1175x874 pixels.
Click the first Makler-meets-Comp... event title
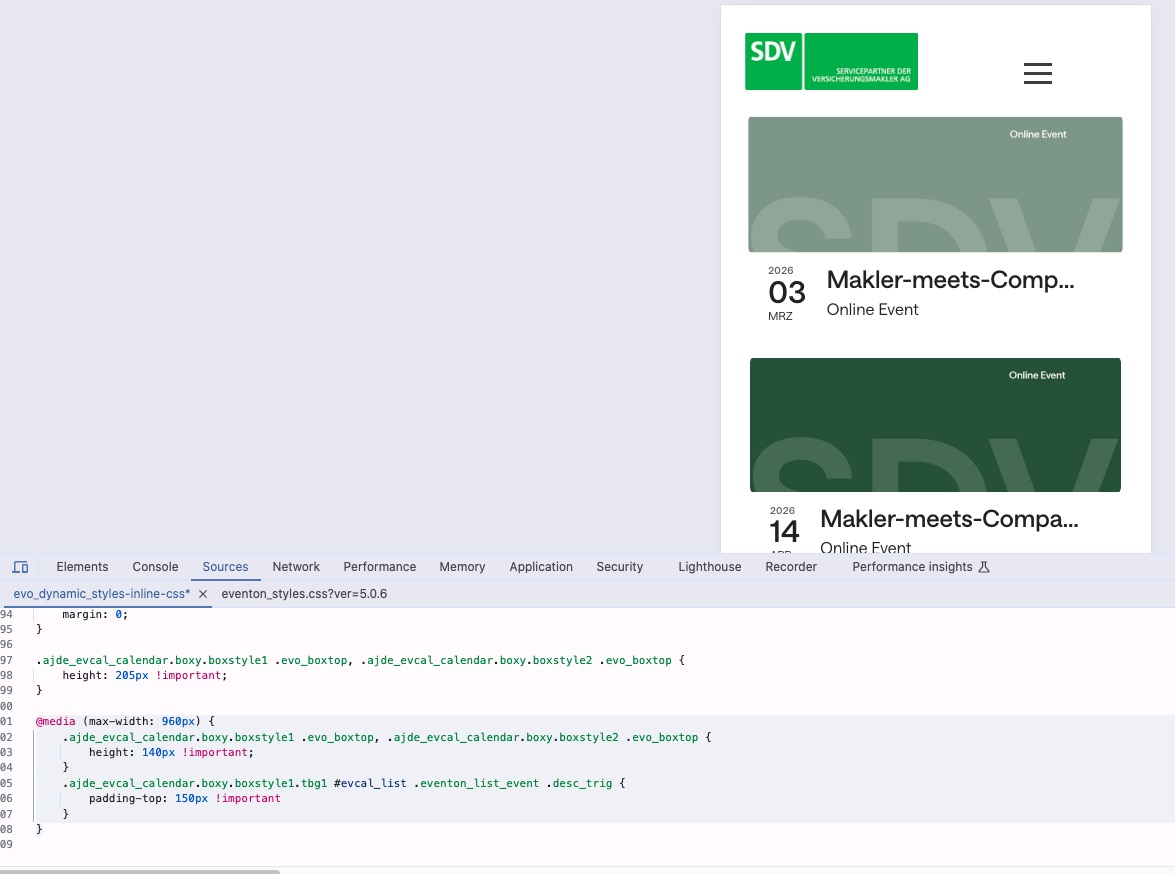pyautogui.click(x=950, y=281)
